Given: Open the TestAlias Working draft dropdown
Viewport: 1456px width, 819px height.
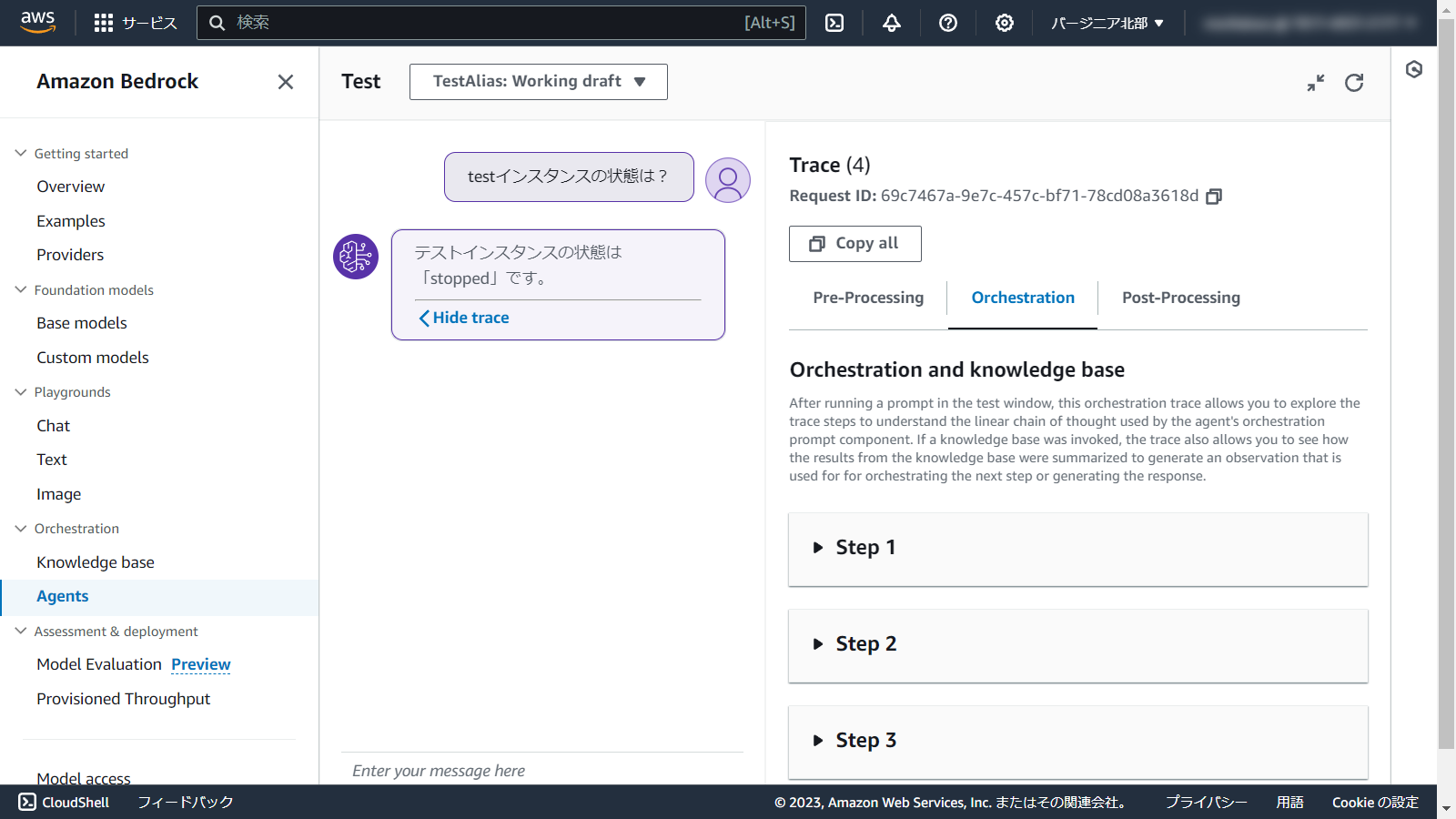Looking at the screenshot, I should (538, 82).
